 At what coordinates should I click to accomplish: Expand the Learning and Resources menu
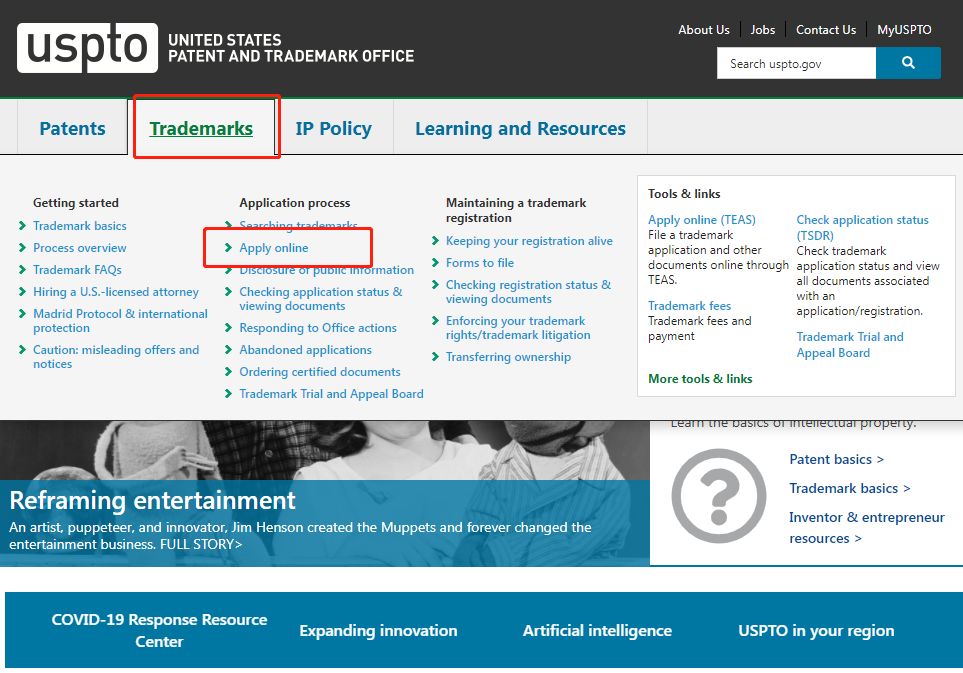click(x=520, y=128)
